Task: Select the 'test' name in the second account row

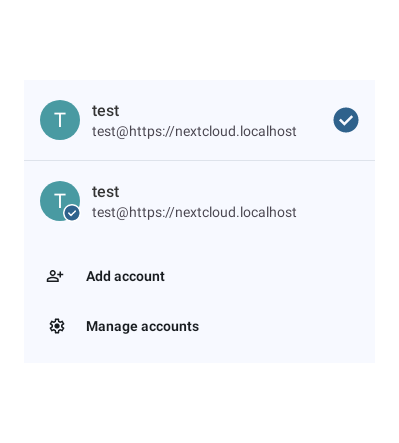Action: 105,192
